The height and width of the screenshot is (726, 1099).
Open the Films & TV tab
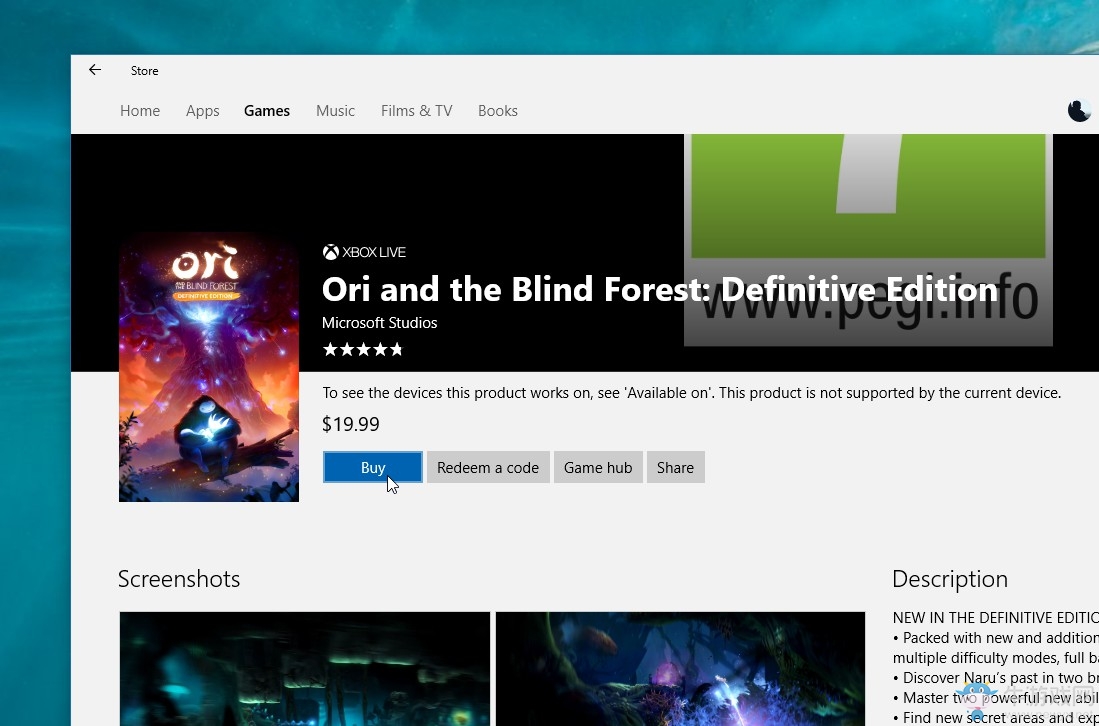click(x=416, y=111)
